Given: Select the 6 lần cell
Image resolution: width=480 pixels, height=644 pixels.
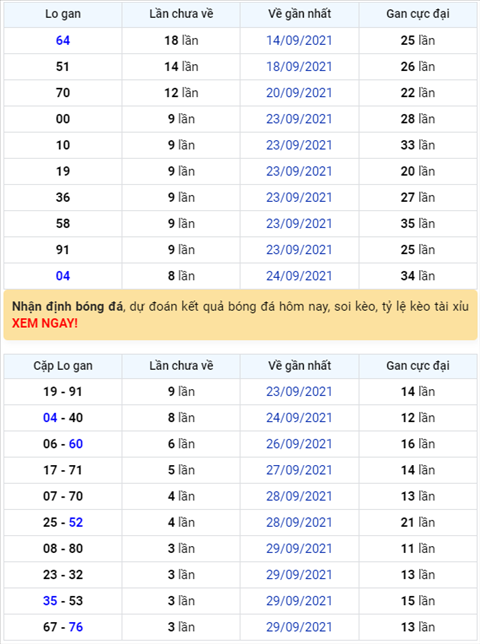Looking at the screenshot, I should 181,444.
